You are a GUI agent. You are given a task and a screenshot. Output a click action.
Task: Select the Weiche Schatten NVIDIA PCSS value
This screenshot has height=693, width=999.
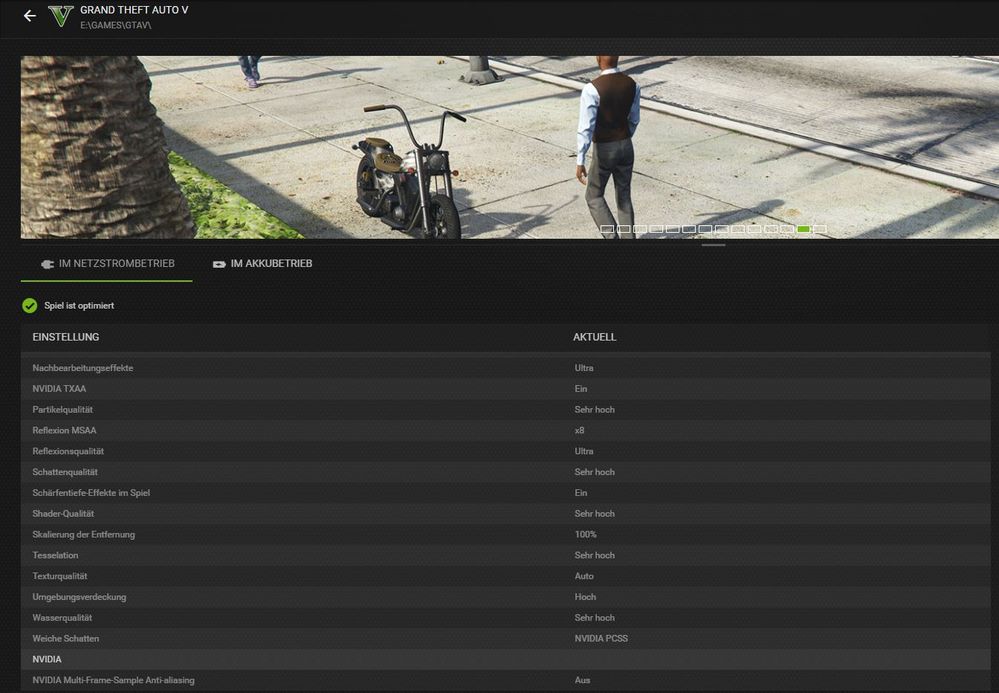point(600,638)
